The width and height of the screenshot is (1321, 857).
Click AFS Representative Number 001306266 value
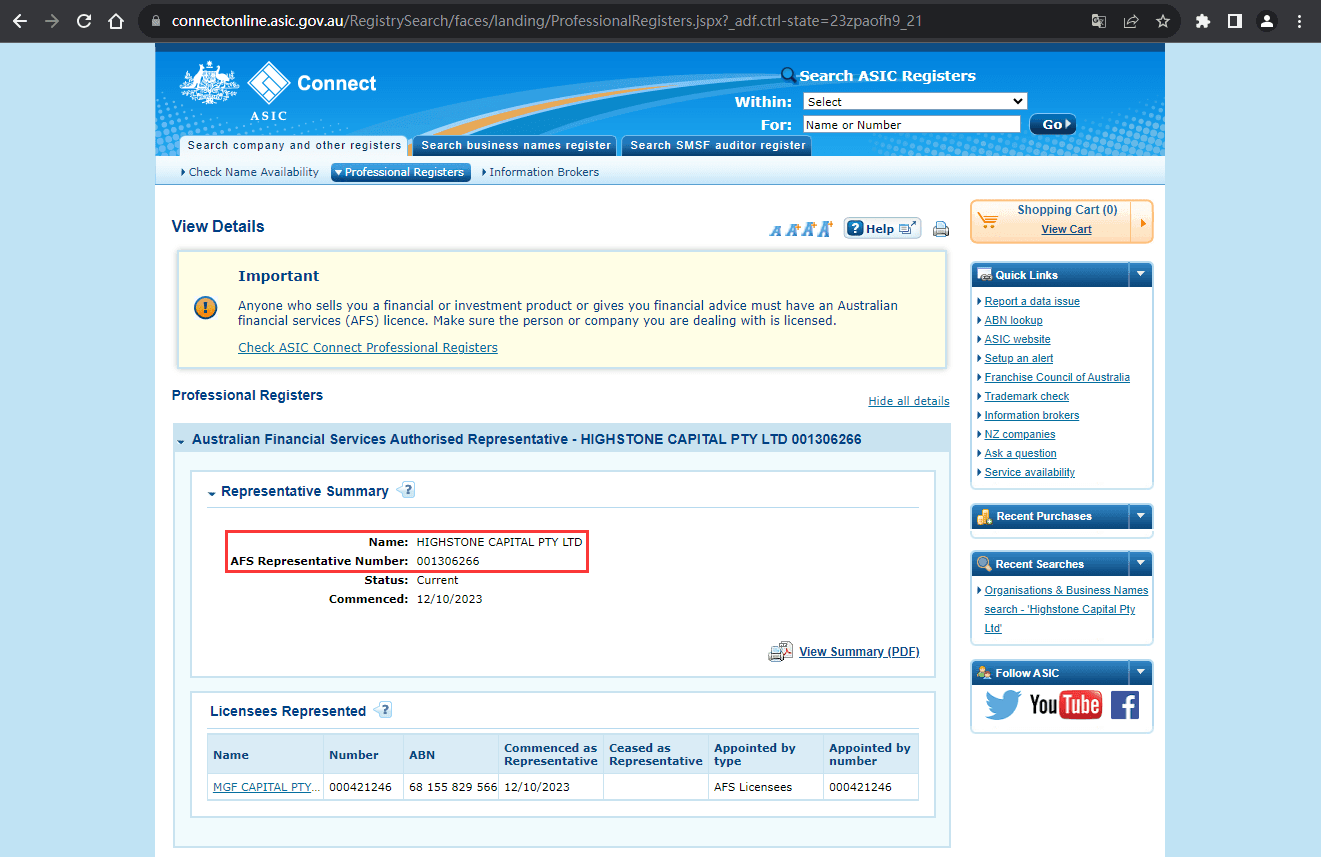[448, 561]
